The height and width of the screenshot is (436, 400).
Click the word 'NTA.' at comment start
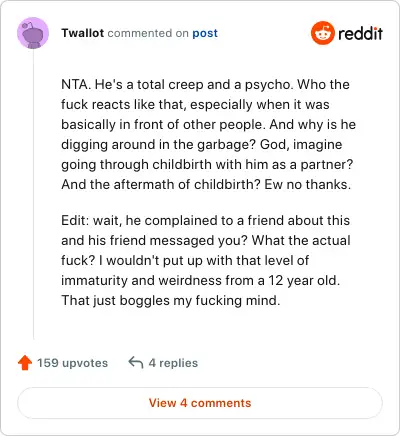(x=76, y=84)
